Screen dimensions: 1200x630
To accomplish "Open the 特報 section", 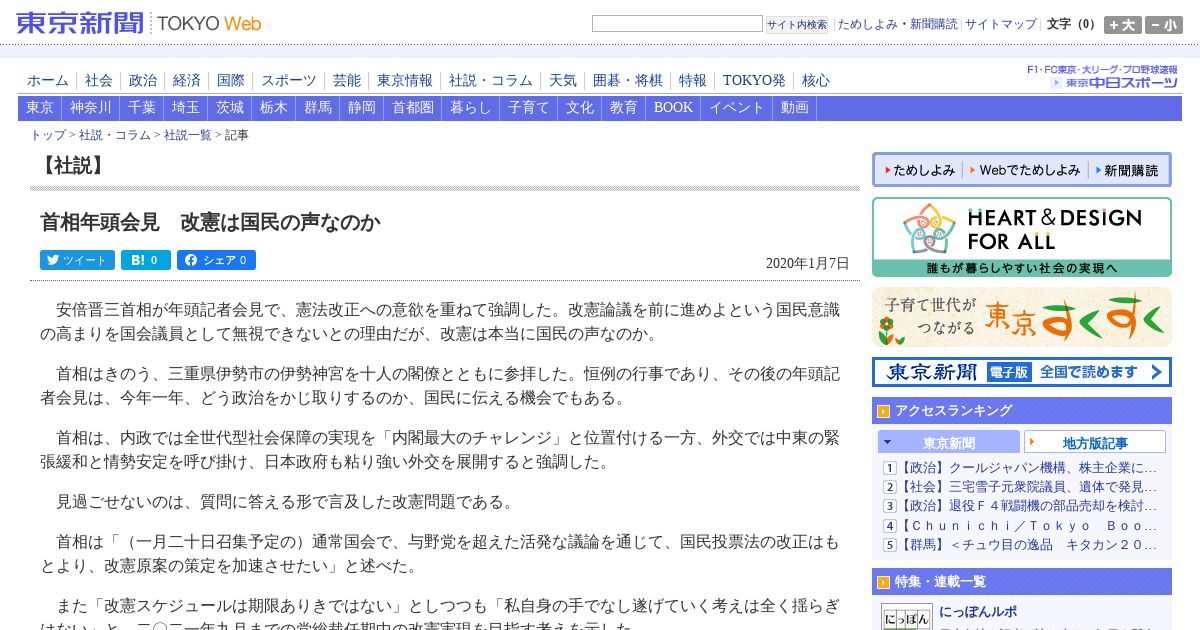I will (693, 81).
